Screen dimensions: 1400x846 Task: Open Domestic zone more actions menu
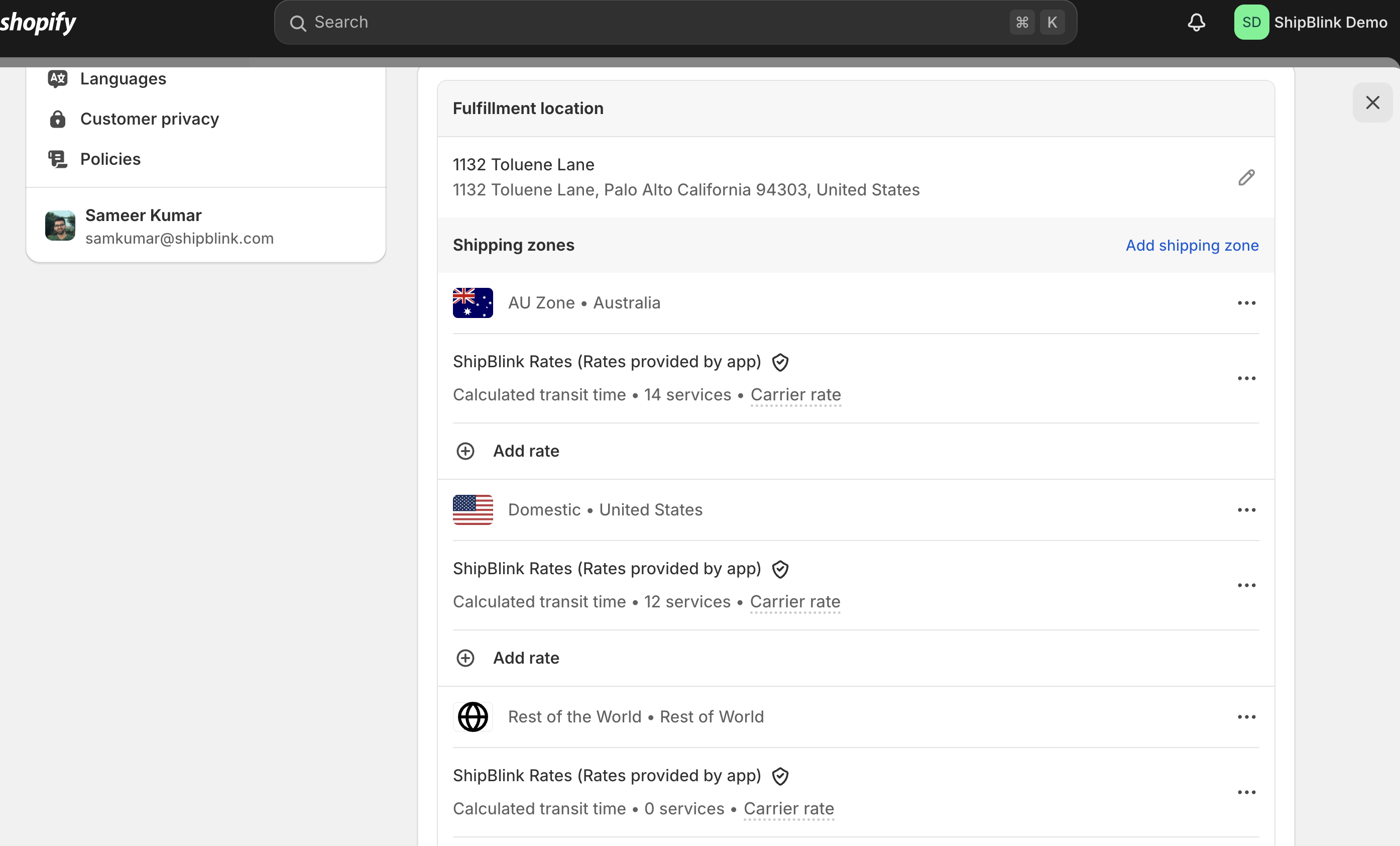coord(1246,510)
